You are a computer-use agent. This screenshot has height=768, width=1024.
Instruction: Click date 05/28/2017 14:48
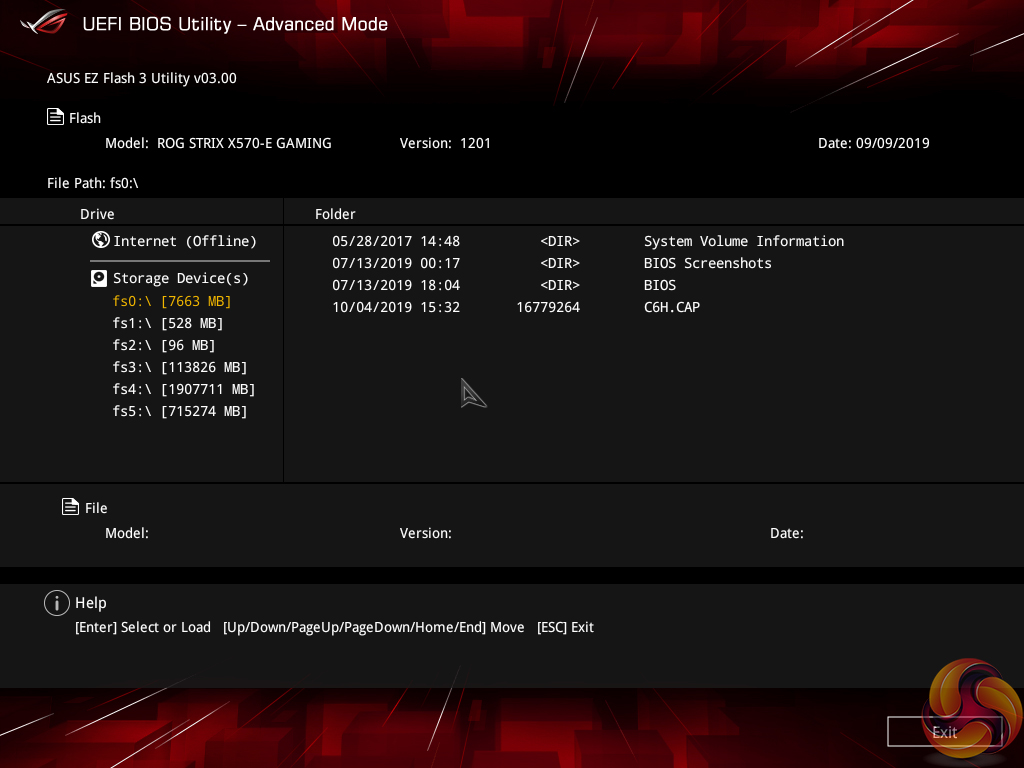[x=396, y=241]
